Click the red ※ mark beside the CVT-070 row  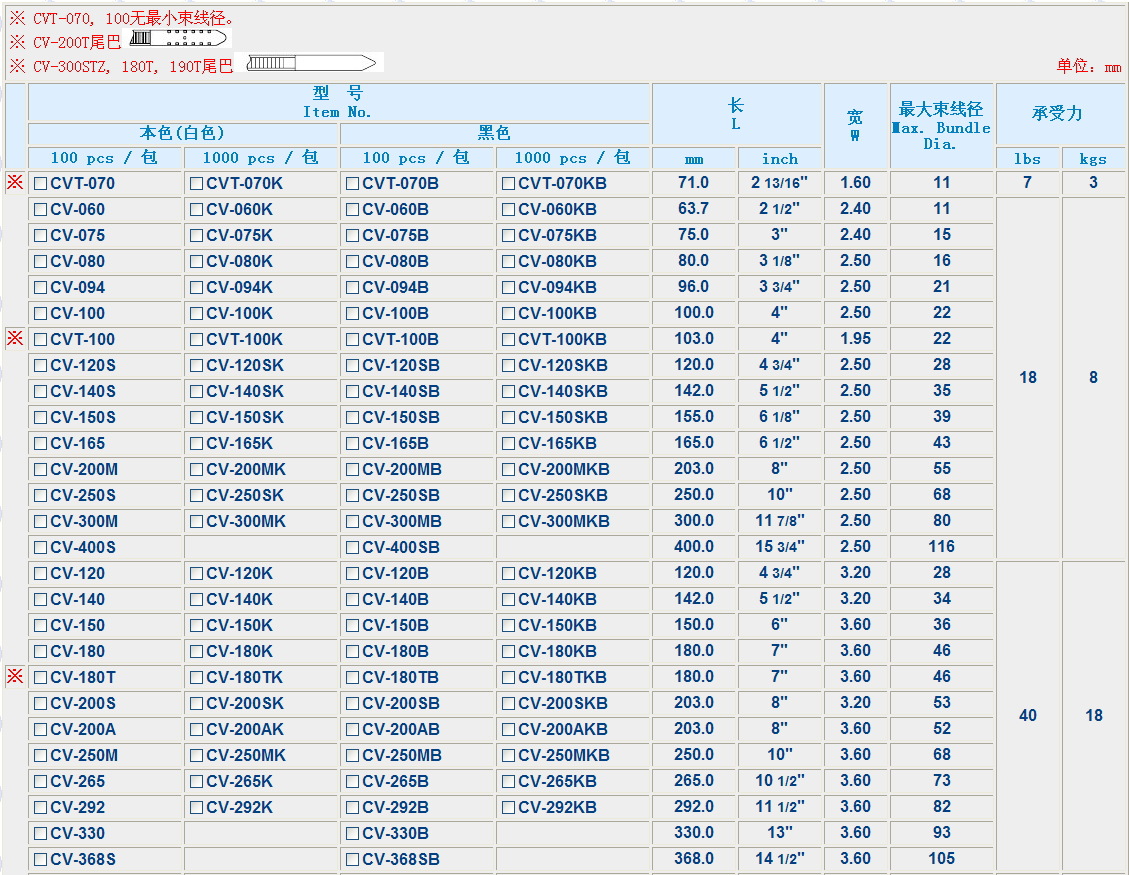(x=15, y=182)
